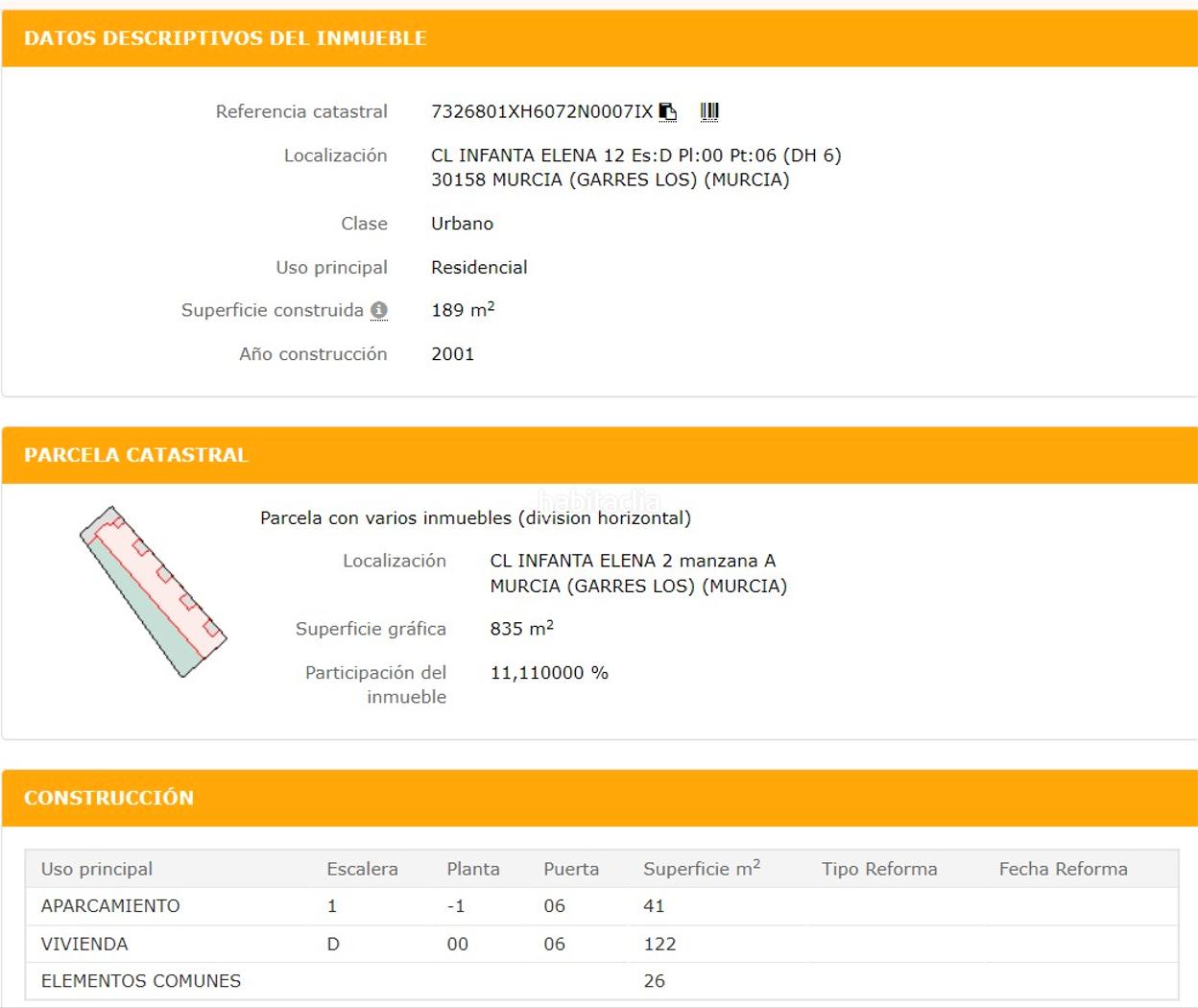
Task: Click the CL INFANTA ELENA 12 address
Action: point(635,156)
